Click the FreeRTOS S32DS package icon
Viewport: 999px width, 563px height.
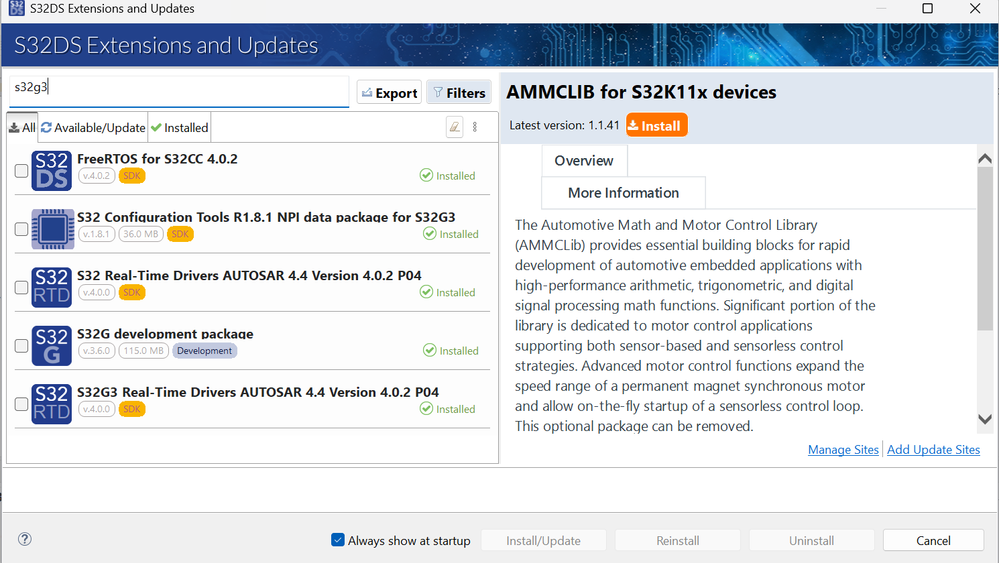pos(51,171)
